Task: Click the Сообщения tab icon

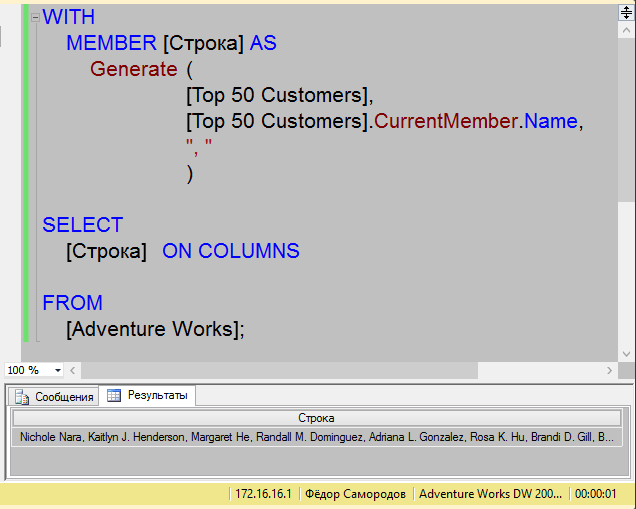Action: (21, 397)
